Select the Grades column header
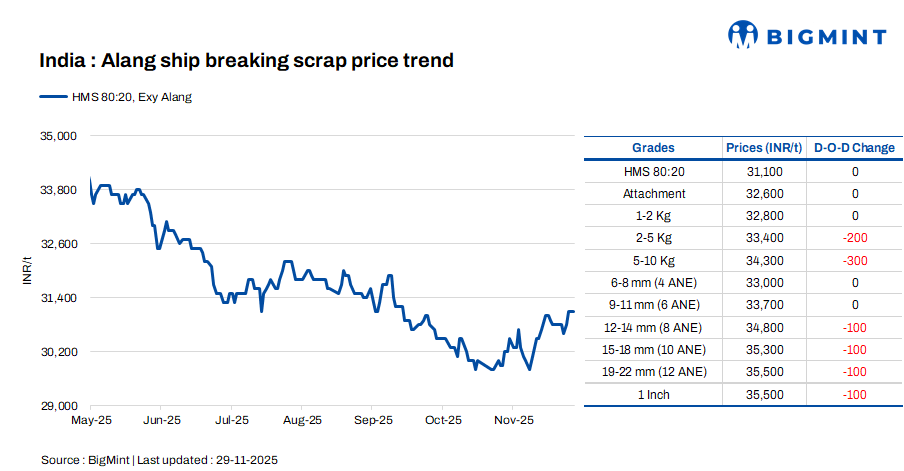The height and width of the screenshot is (471, 904). click(x=653, y=148)
